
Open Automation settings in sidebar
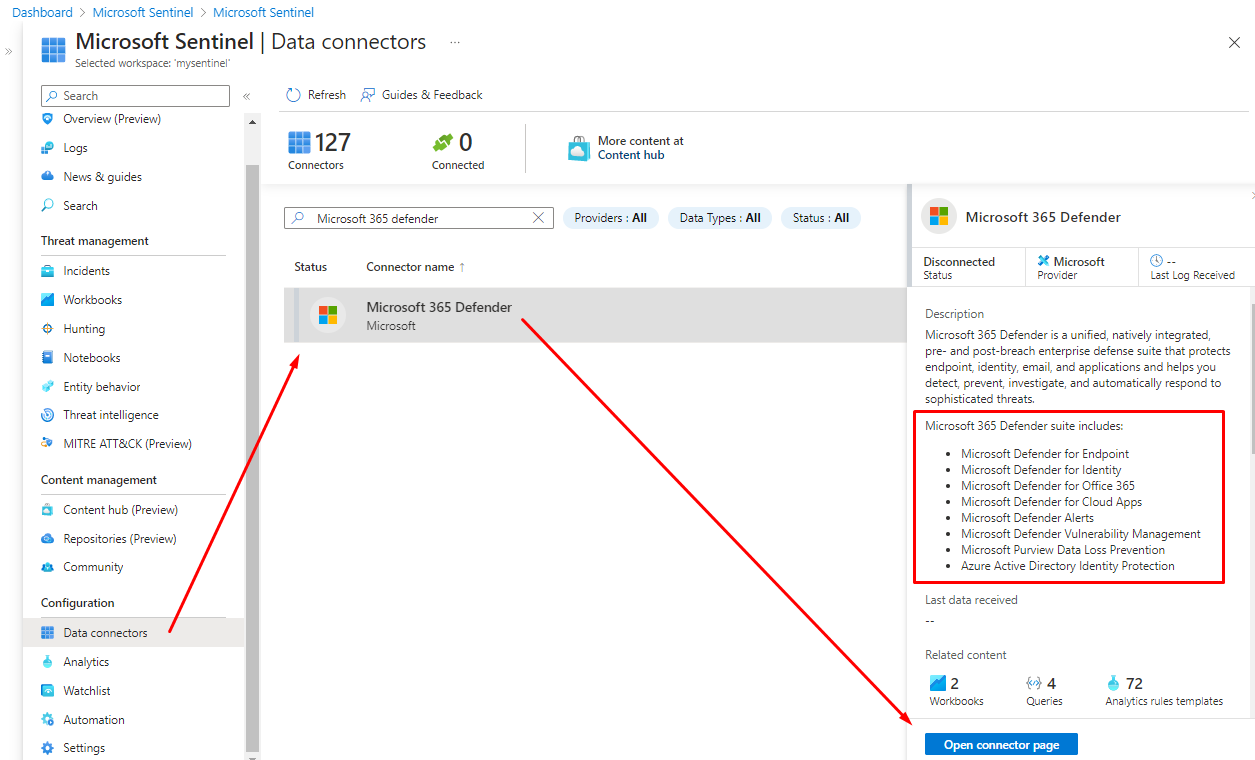93,720
